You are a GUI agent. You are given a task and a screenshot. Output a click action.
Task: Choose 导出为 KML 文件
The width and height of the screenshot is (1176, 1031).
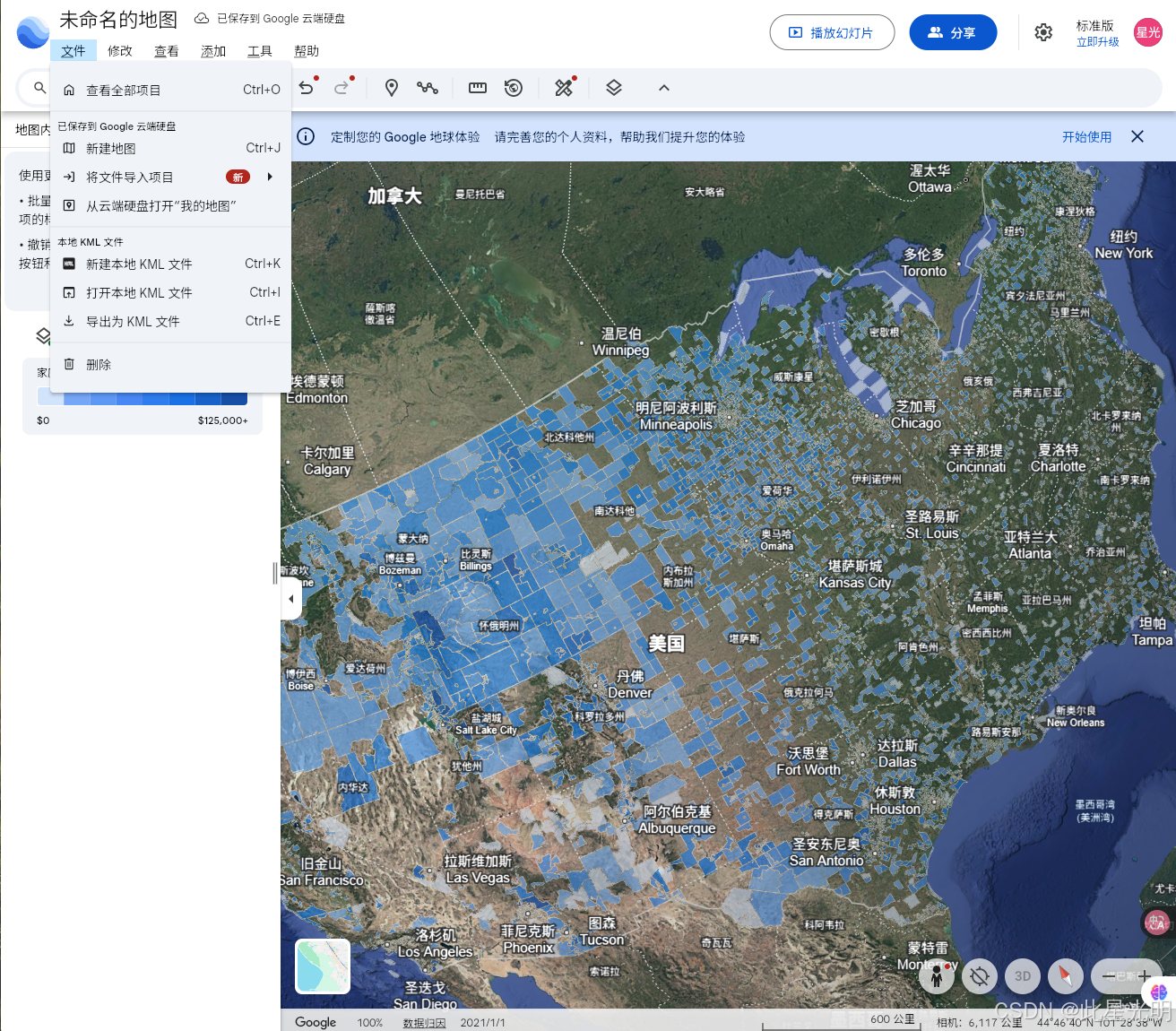[171, 321]
